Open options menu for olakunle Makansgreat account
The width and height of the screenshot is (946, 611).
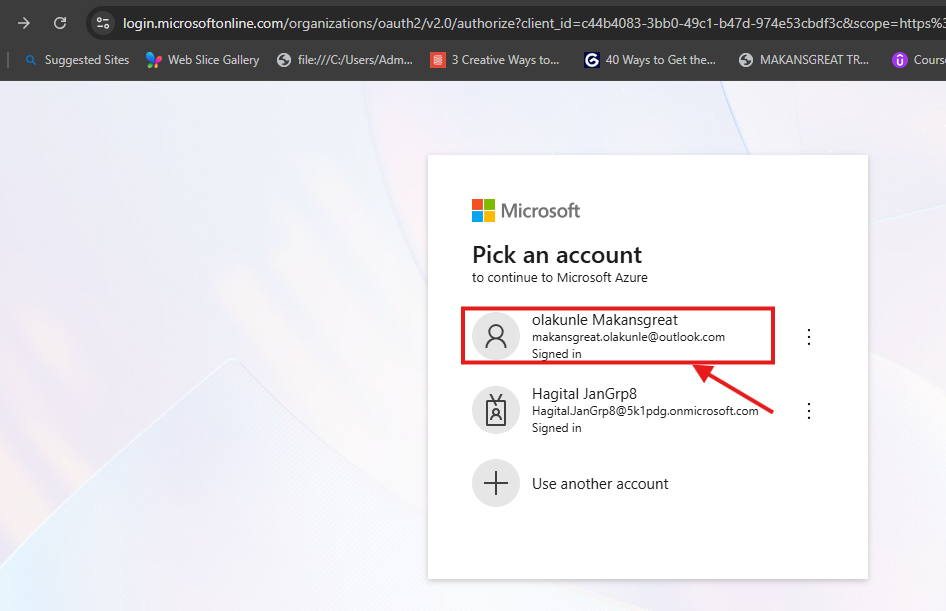tap(809, 337)
